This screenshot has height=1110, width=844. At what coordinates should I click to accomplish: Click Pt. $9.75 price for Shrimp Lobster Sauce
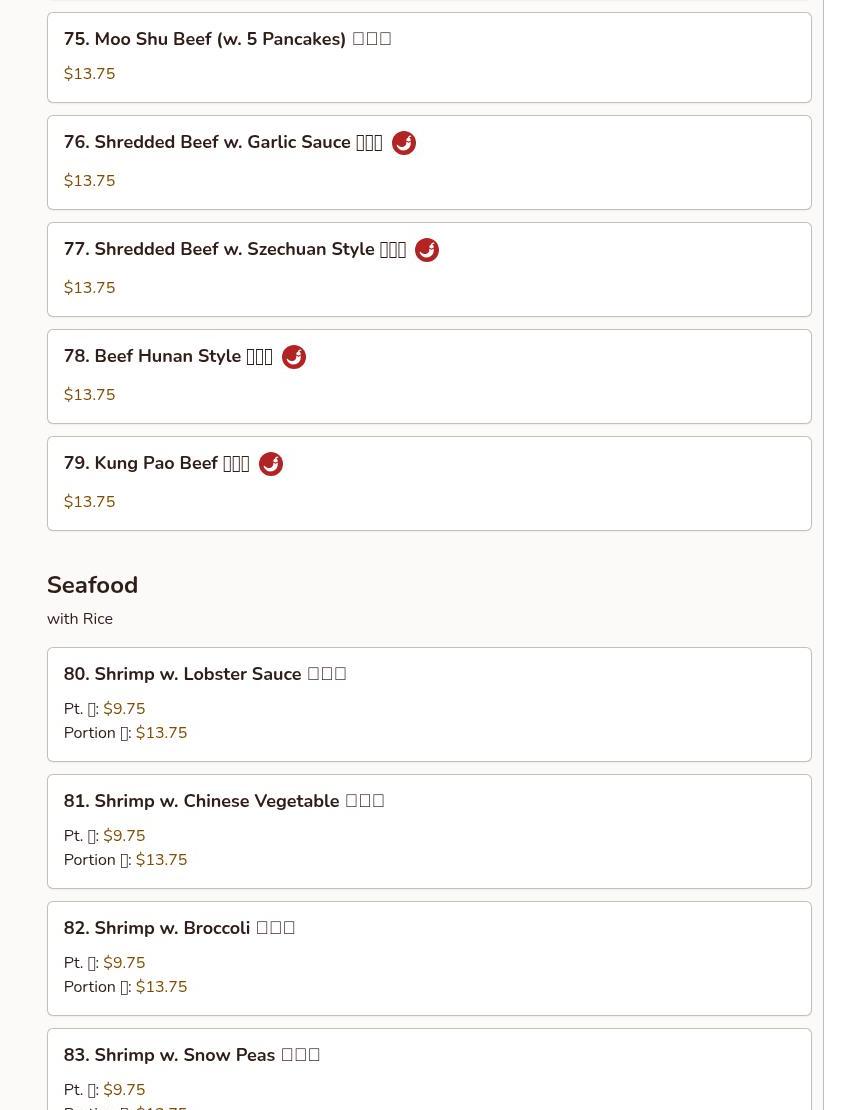click(105, 709)
